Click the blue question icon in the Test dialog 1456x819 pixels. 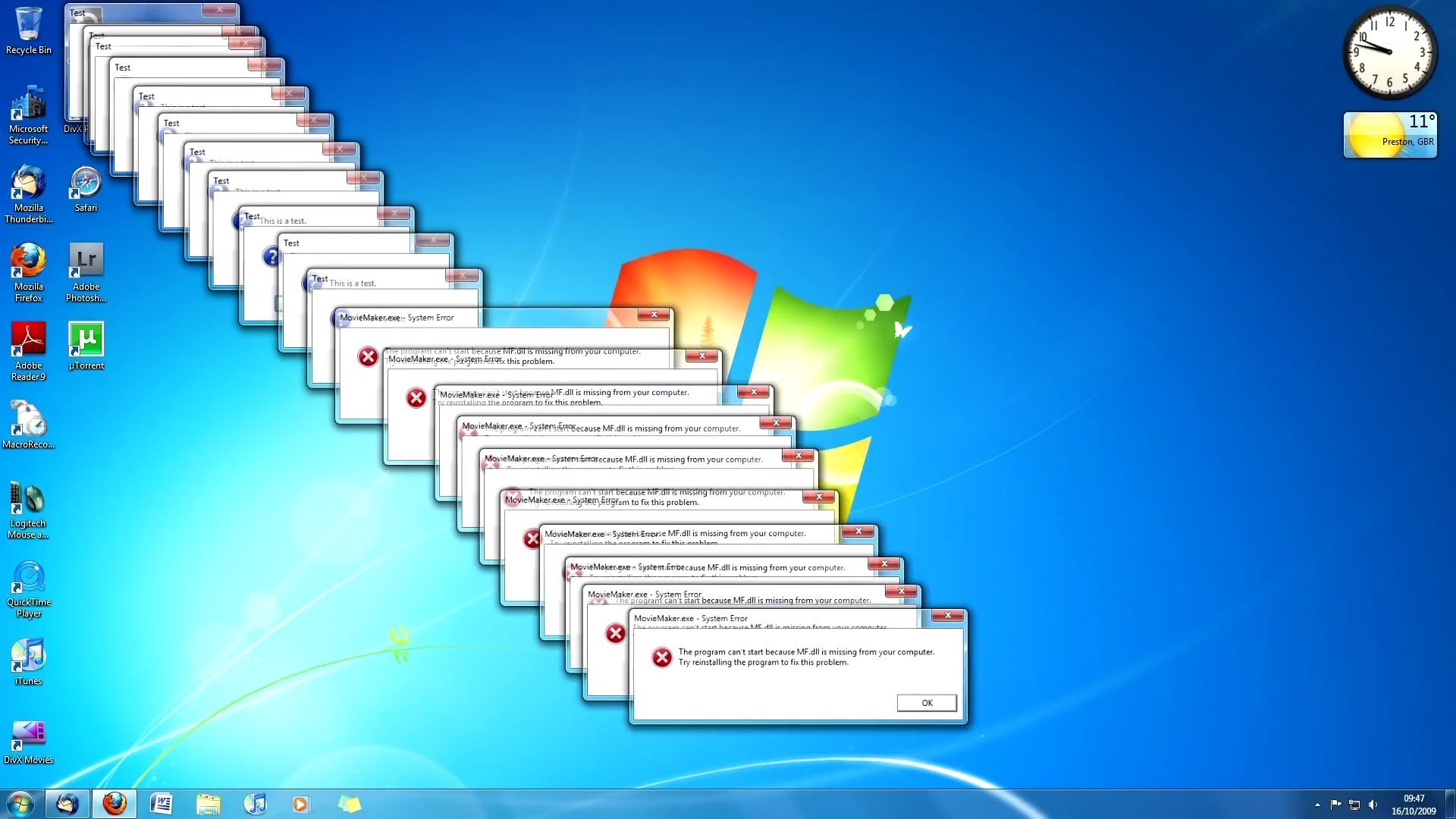tap(271, 256)
